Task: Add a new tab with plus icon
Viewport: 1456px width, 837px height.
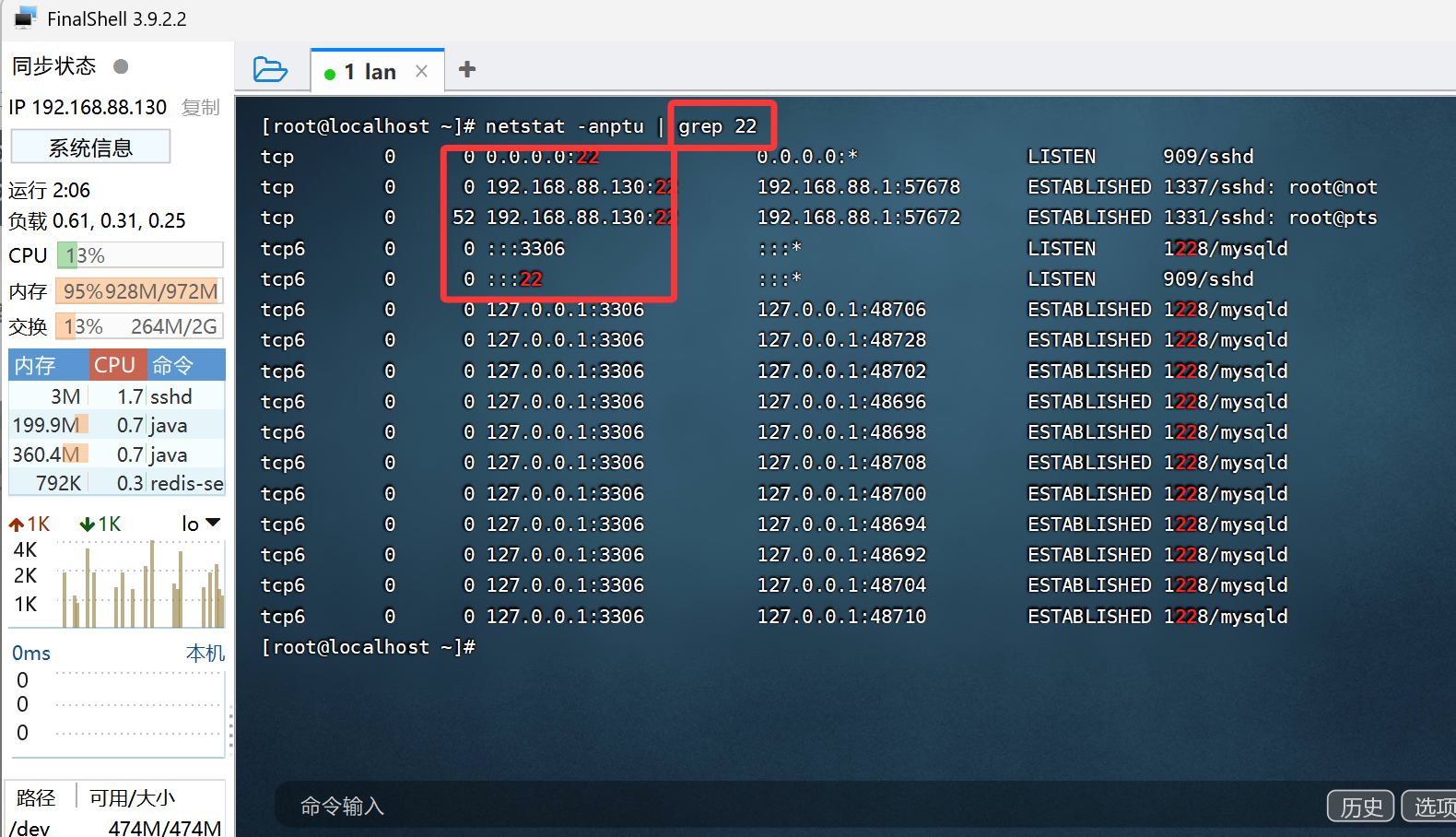Action: (x=467, y=69)
